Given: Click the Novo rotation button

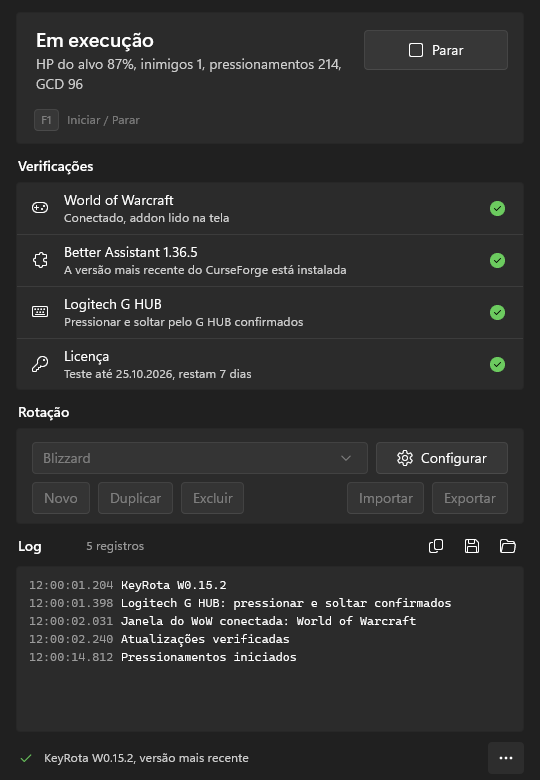Looking at the screenshot, I should click(x=61, y=498).
